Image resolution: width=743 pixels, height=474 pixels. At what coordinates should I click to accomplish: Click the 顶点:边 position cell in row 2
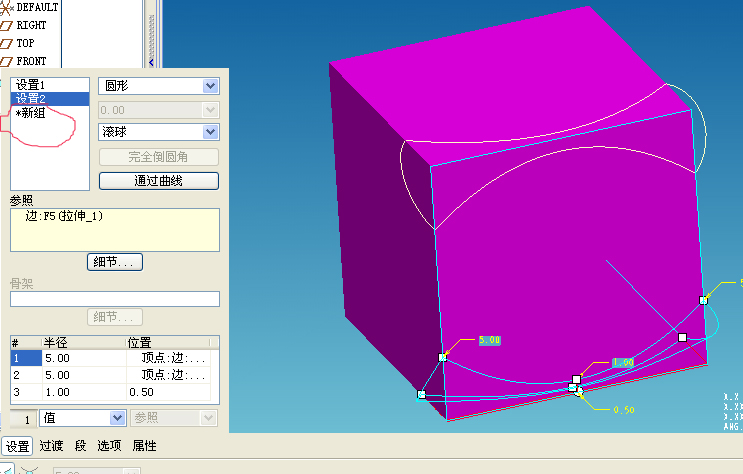tap(168, 375)
